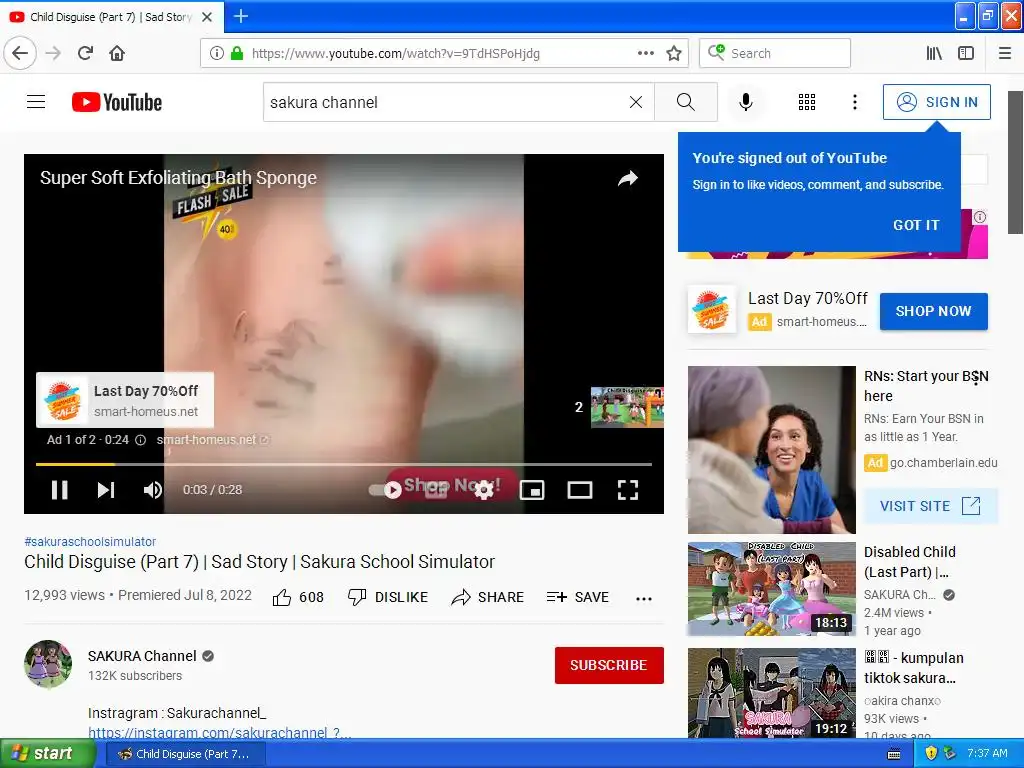The height and width of the screenshot is (768, 1024).
Task: Open the YouTube guide menu
Action: 36,102
